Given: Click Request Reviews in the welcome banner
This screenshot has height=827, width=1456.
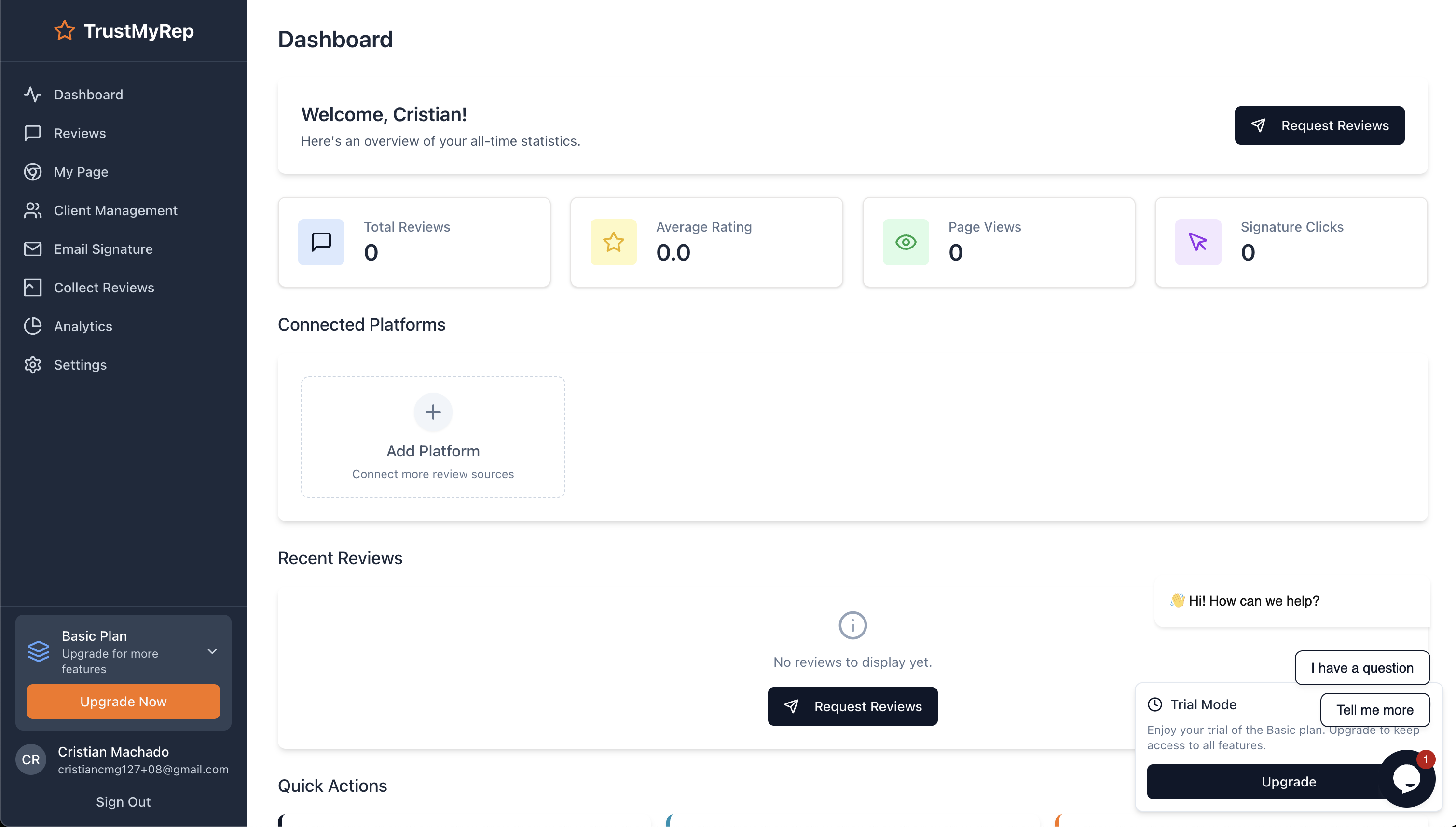Looking at the screenshot, I should click(1319, 125).
